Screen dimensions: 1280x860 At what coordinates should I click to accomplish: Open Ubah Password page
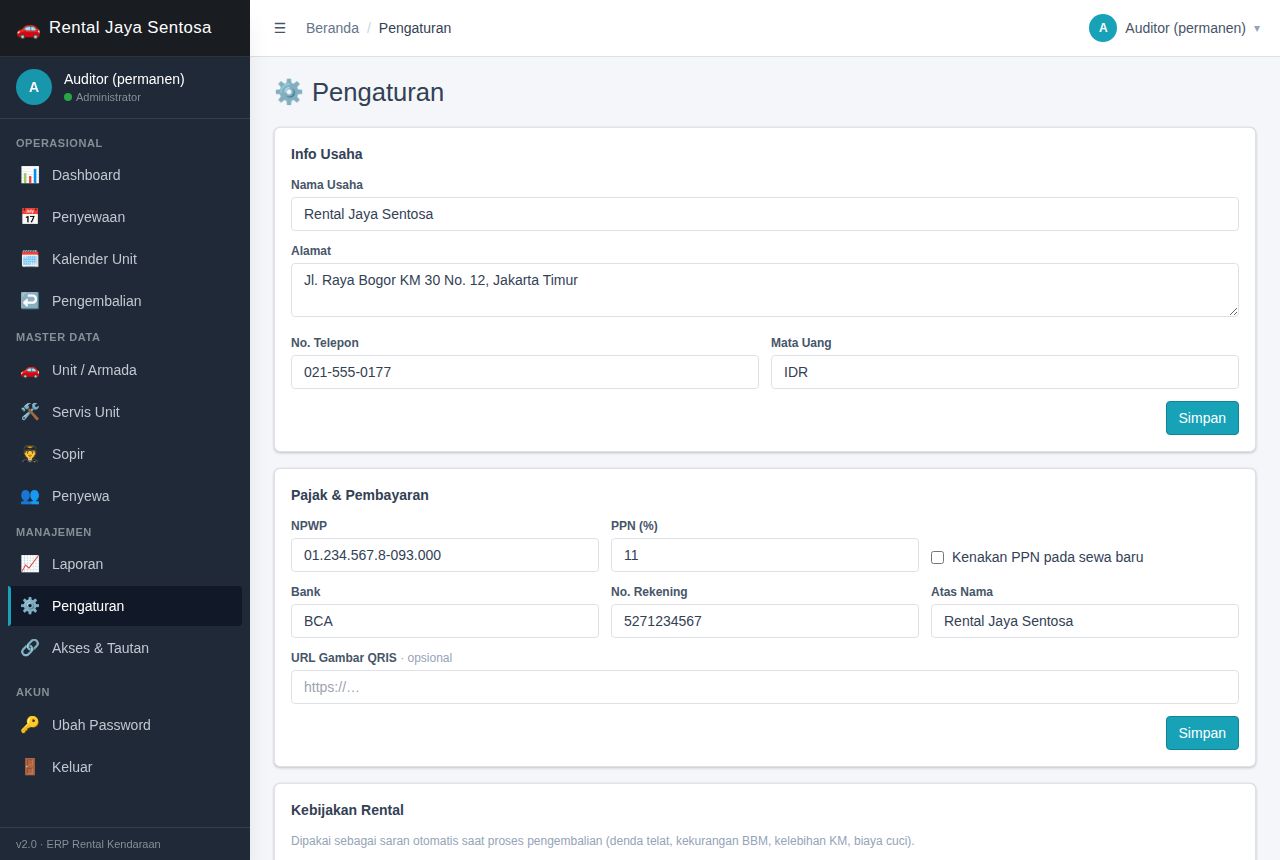(125, 725)
